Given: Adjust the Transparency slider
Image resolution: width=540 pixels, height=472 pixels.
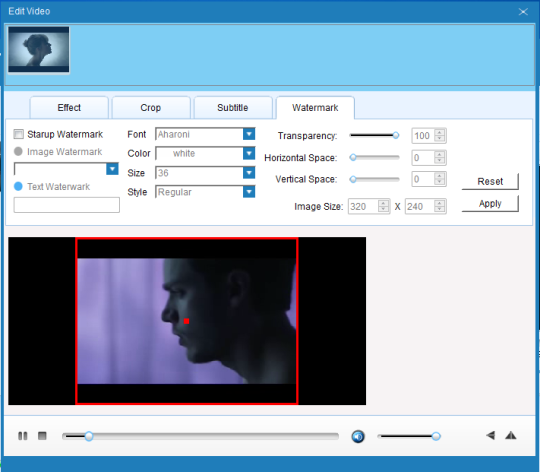Looking at the screenshot, I should point(374,135).
